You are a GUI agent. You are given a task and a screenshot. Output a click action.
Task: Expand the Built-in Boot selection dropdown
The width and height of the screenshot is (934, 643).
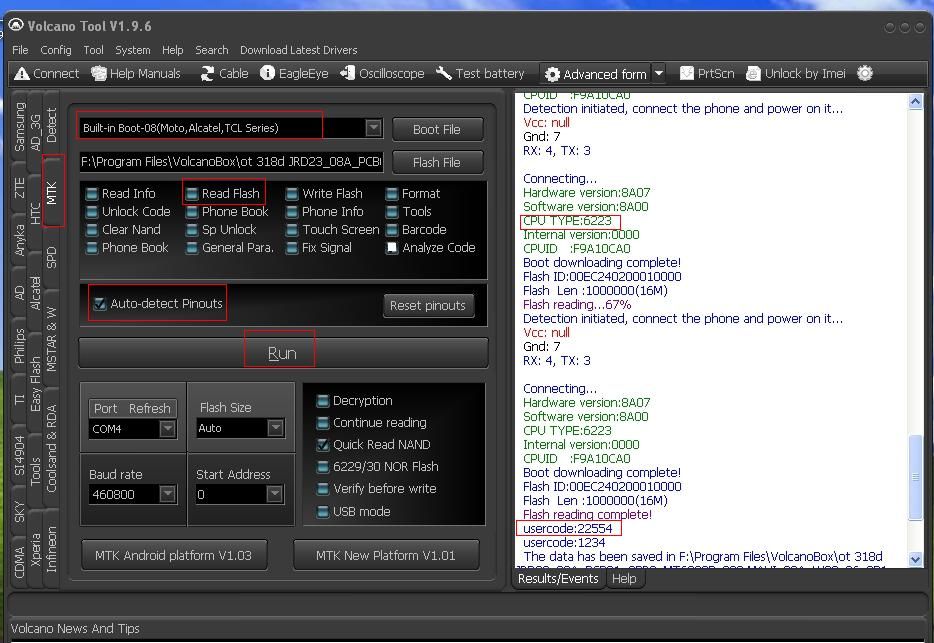[373, 128]
